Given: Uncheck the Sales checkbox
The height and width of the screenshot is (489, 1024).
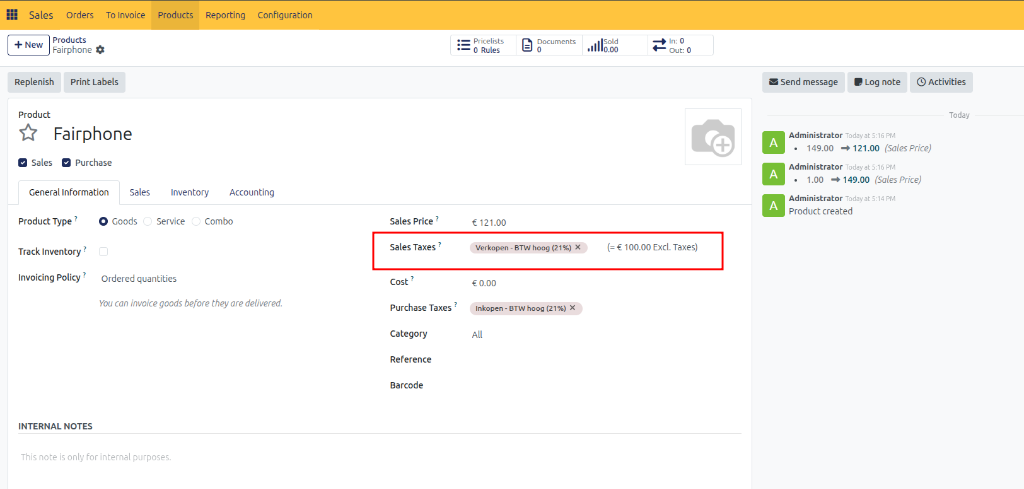Looking at the screenshot, I should tap(23, 163).
